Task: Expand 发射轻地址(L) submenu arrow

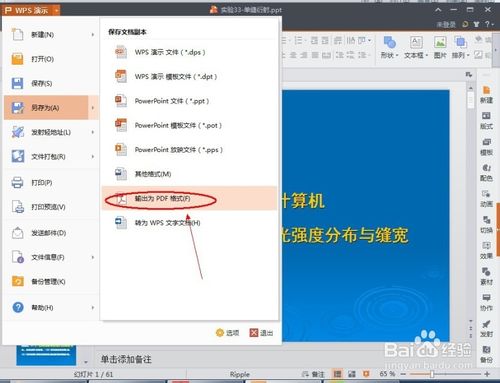Action: coord(93,132)
